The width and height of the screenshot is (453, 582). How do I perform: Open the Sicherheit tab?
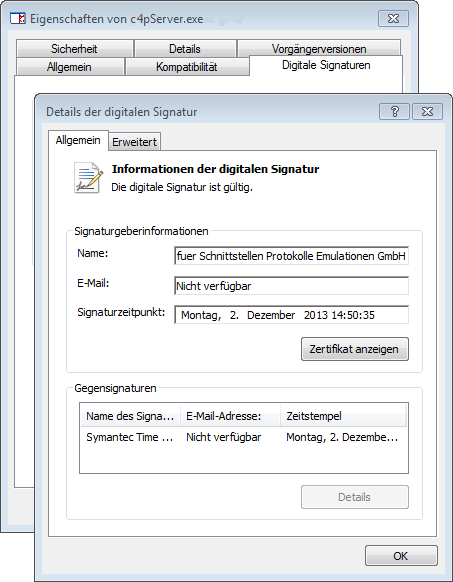pos(74,49)
